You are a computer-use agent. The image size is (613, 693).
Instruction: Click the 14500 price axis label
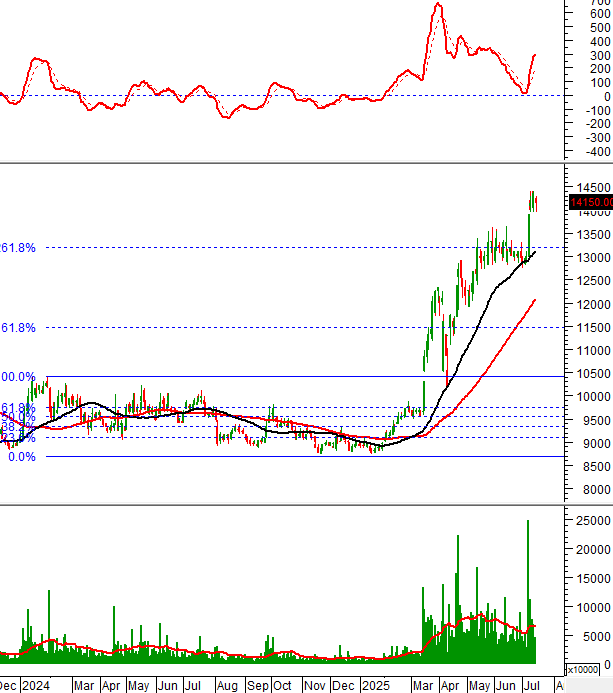coord(589,188)
